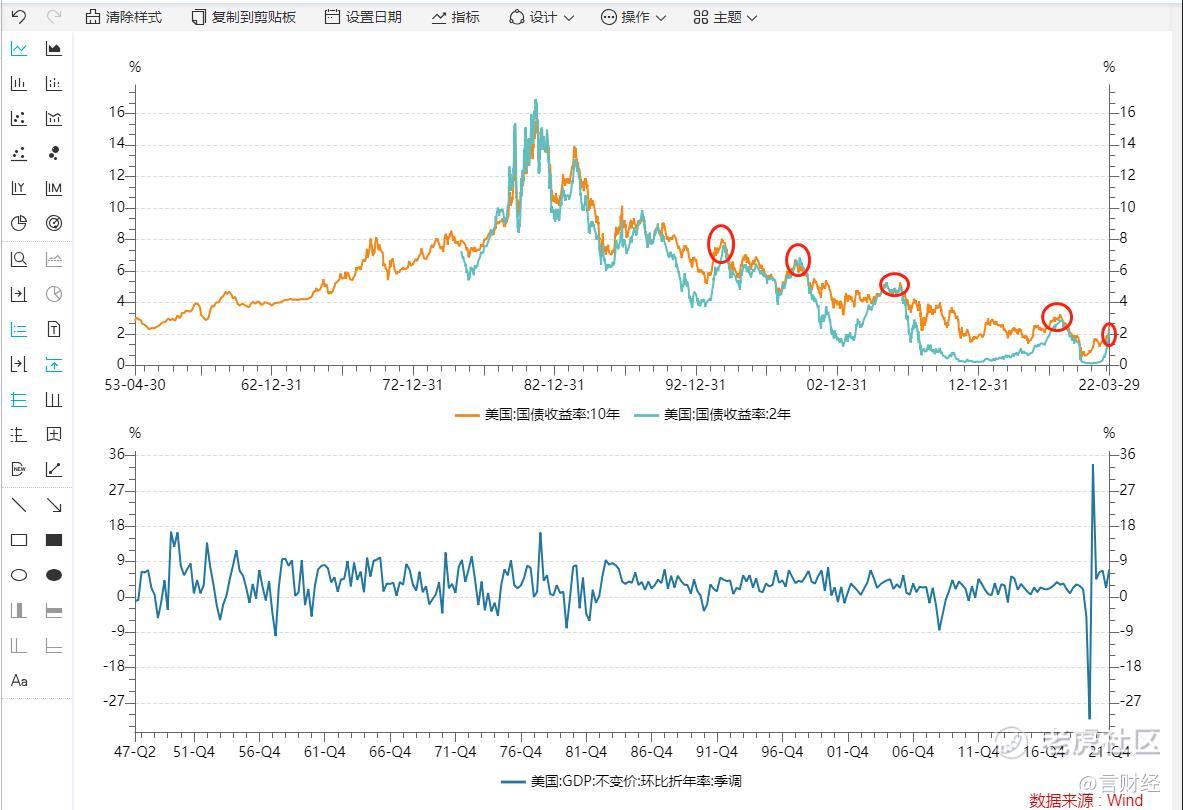Image resolution: width=1183 pixels, height=810 pixels.
Task: Click the text document T icon
Action: 54,330
